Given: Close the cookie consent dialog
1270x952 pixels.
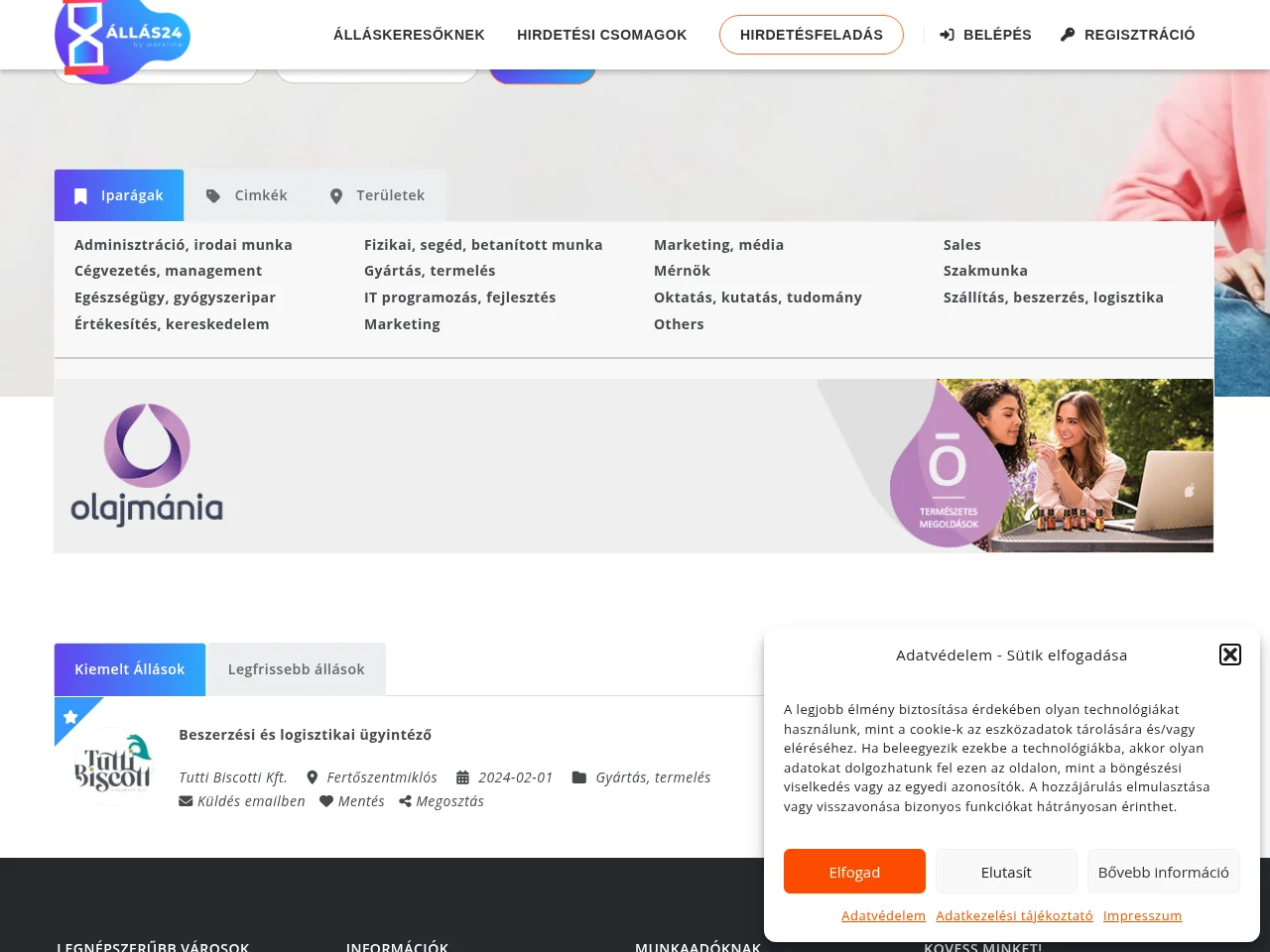Looking at the screenshot, I should (1230, 654).
